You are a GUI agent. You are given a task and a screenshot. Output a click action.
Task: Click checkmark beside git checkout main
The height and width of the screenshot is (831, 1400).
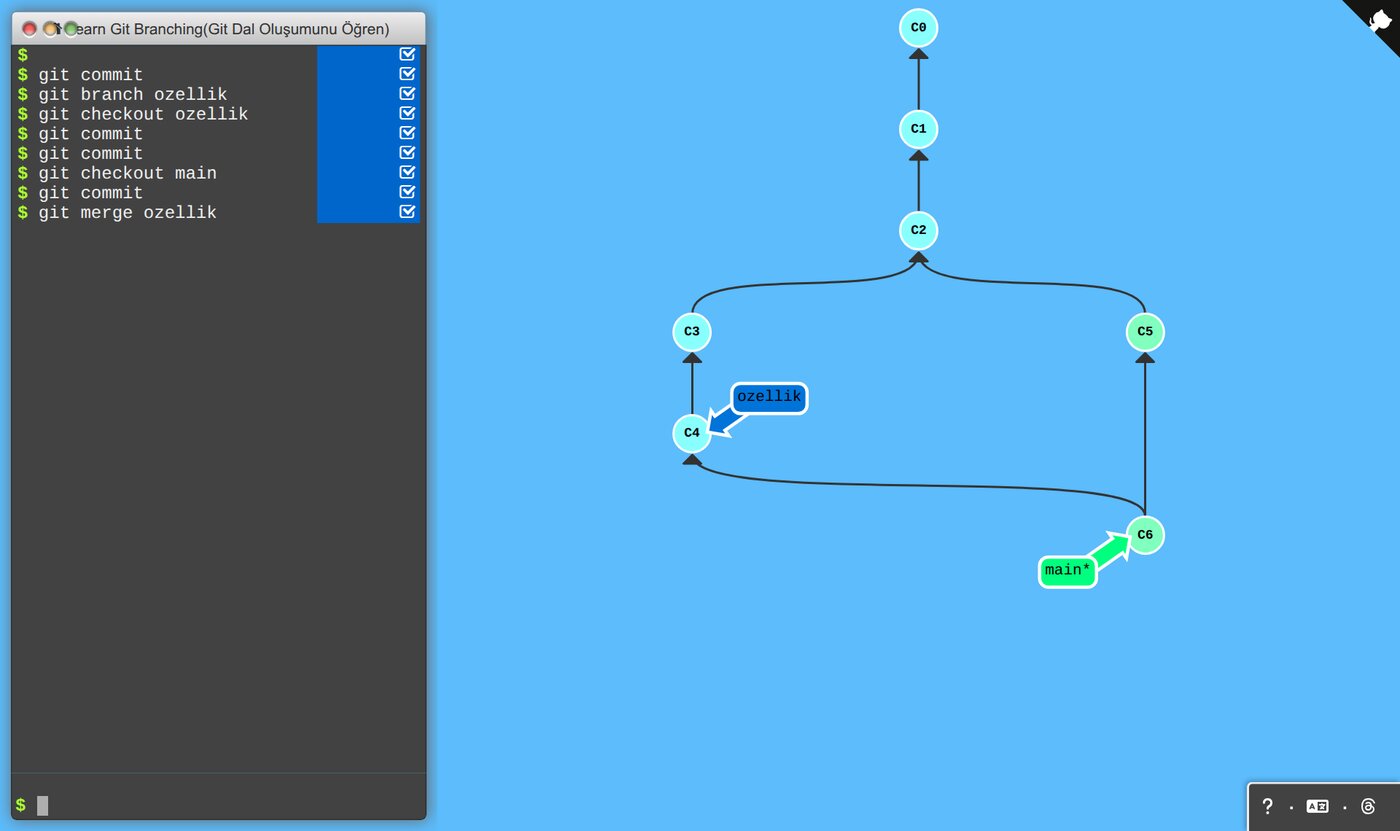click(x=407, y=172)
